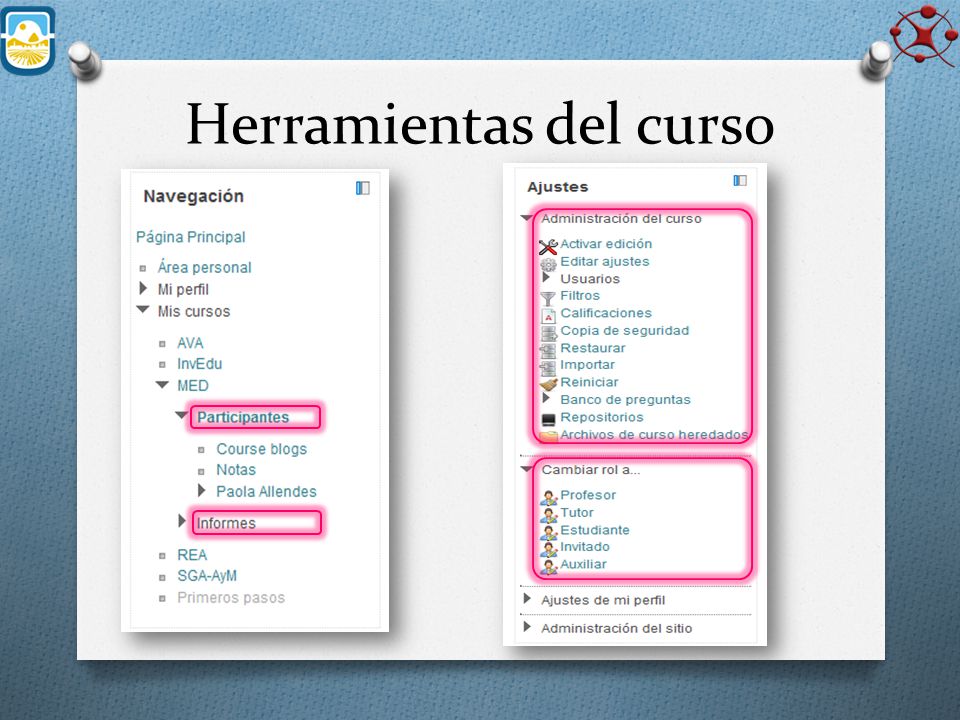Viewport: 960px width, 720px height.
Task: Open Course blogs
Action: pos(261,449)
